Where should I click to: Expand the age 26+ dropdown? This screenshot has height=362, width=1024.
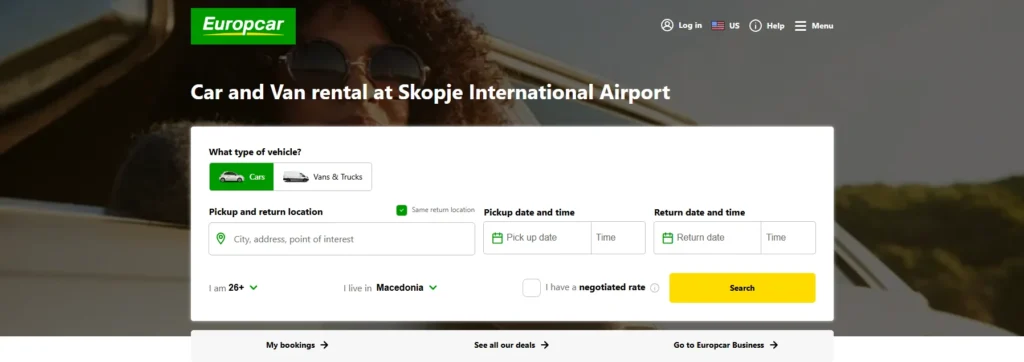click(x=234, y=288)
